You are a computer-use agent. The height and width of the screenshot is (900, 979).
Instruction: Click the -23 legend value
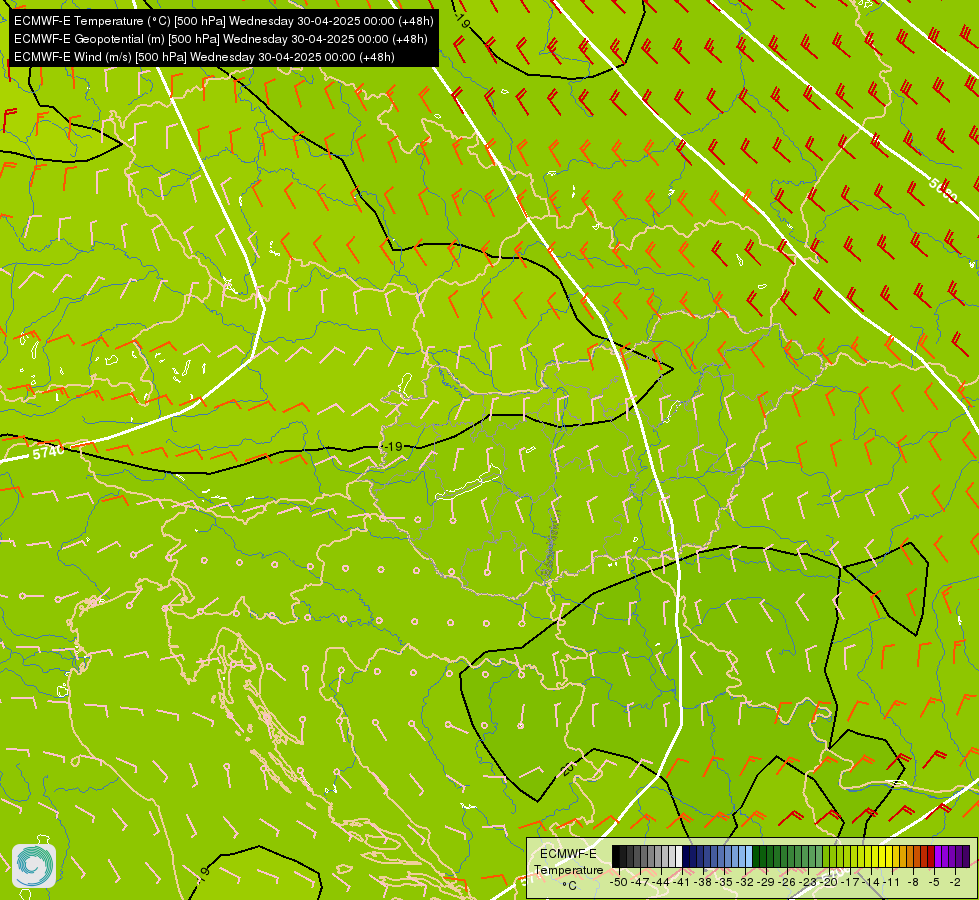(x=807, y=882)
